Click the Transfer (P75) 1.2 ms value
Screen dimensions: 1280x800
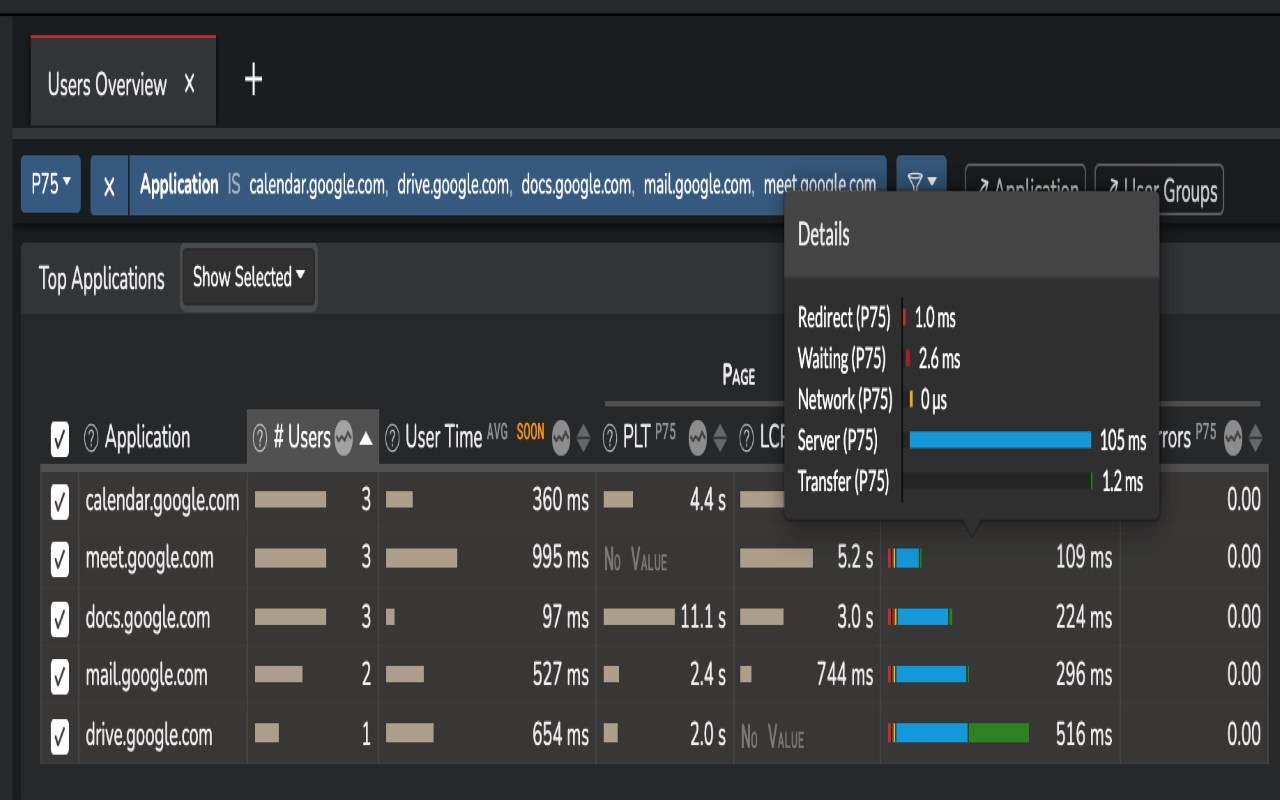click(x=1122, y=482)
